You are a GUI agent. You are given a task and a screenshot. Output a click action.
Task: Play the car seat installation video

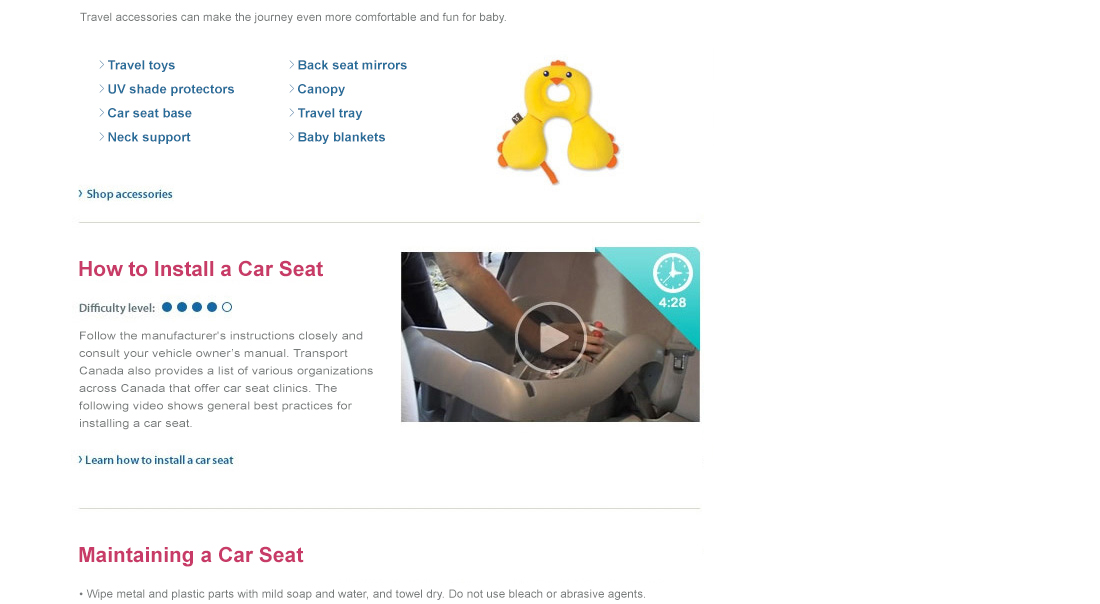click(x=551, y=338)
